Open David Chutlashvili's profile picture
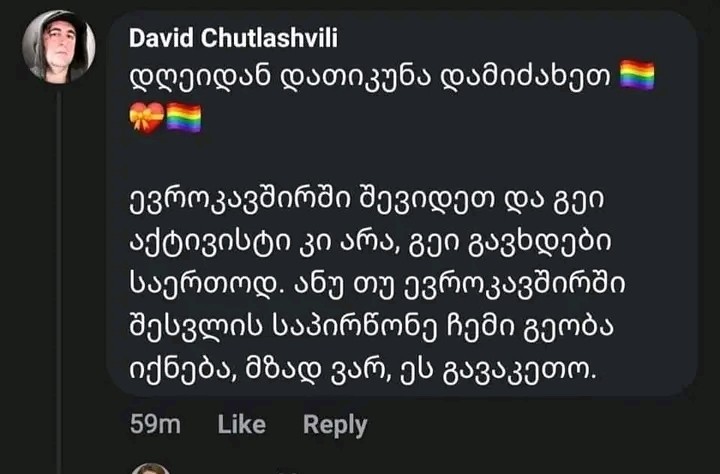Screen dimensions: 720x474 click(x=59, y=46)
